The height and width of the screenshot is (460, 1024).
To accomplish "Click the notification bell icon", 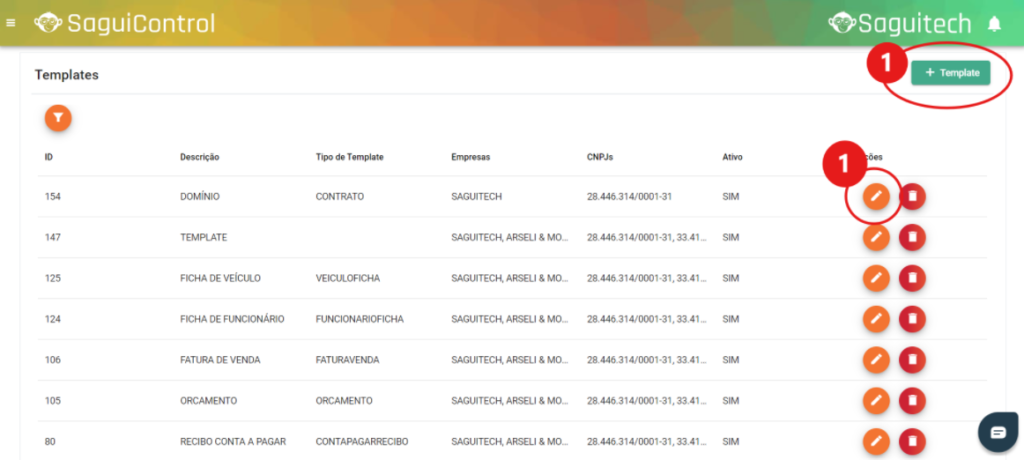I will click(x=994, y=23).
